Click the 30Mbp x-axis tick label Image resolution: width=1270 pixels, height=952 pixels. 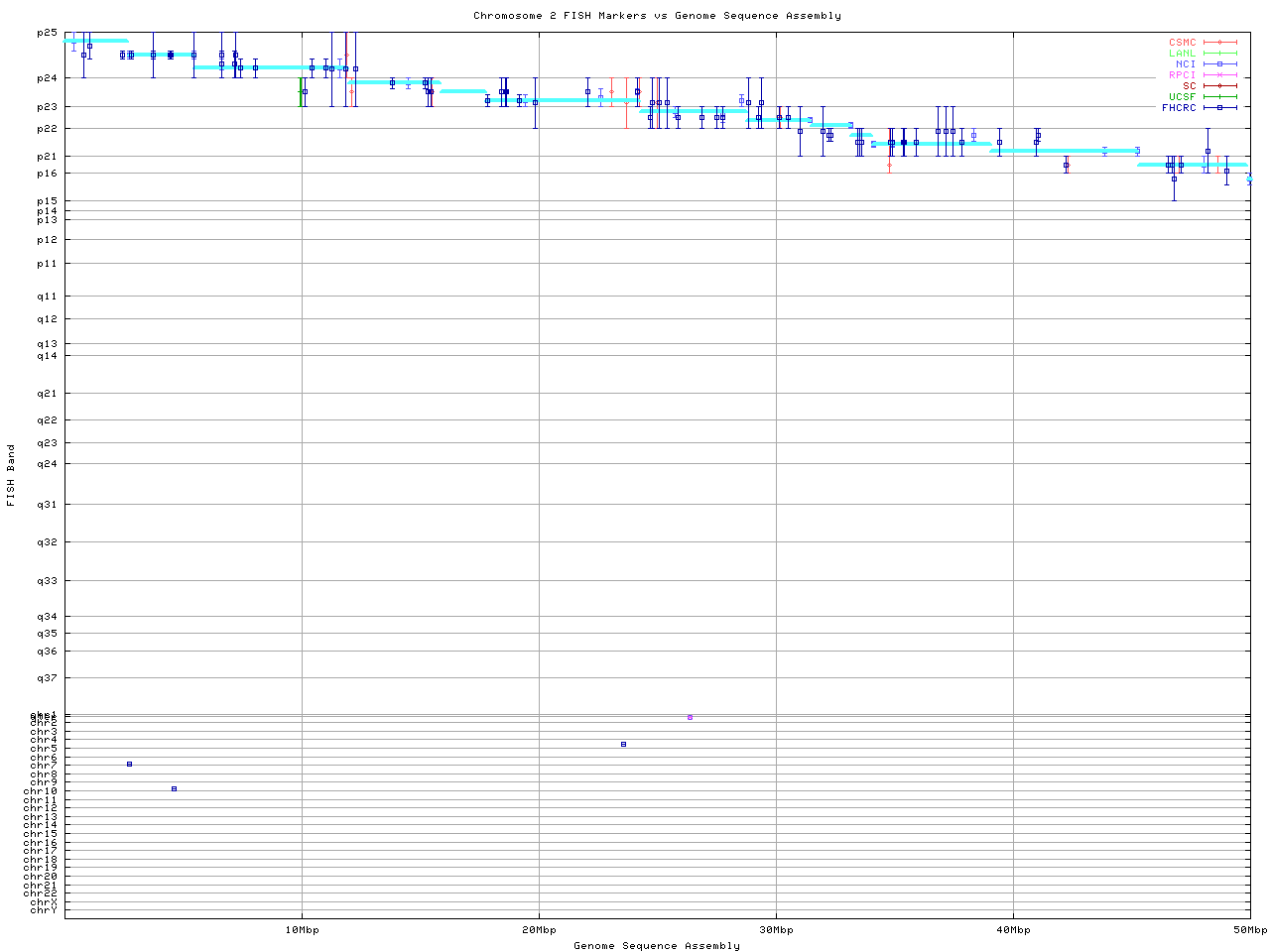point(776,930)
